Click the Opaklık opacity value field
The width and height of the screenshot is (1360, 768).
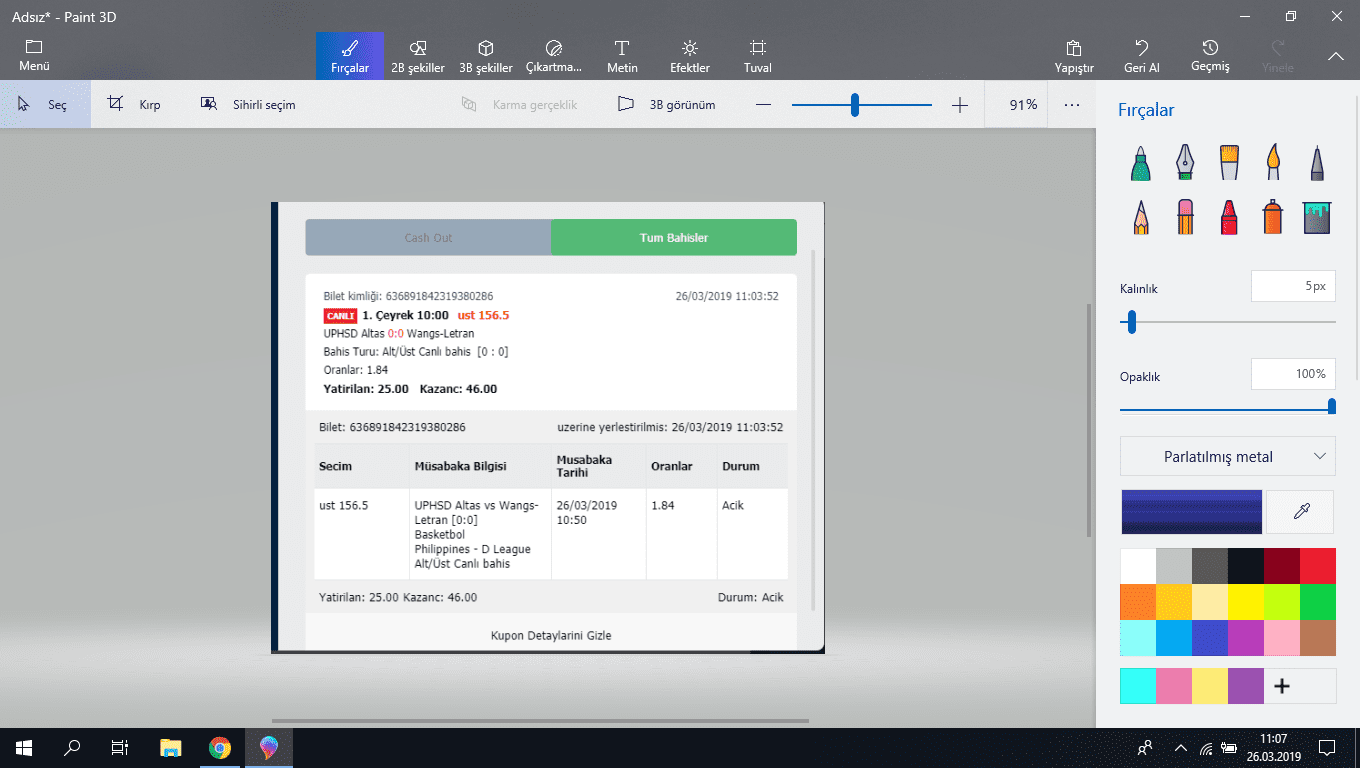tap(1293, 374)
